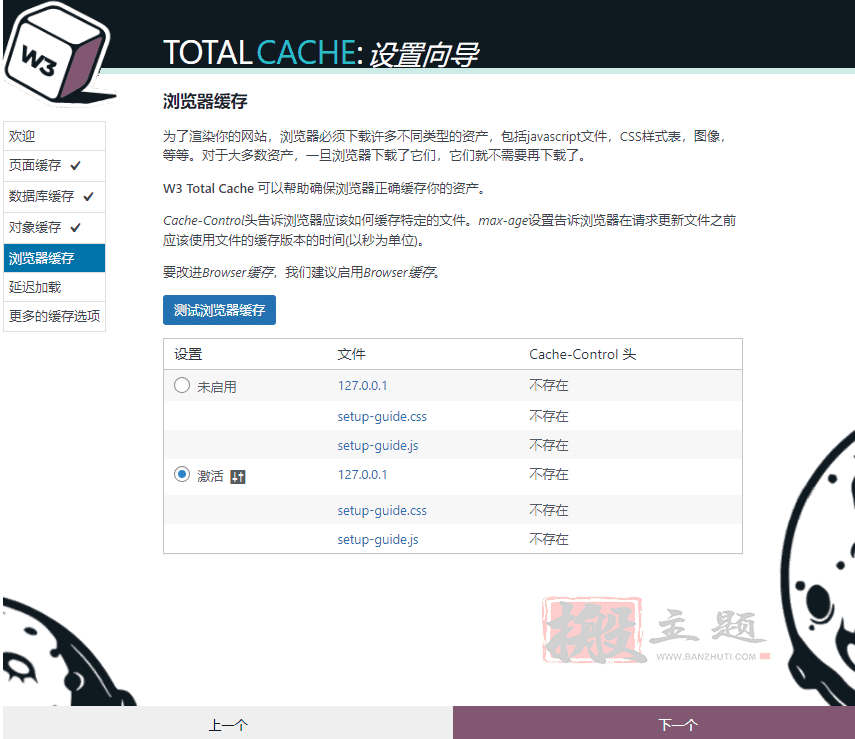Click the checkmark beside 页面缓存
855x739 pixels.
[76, 165]
